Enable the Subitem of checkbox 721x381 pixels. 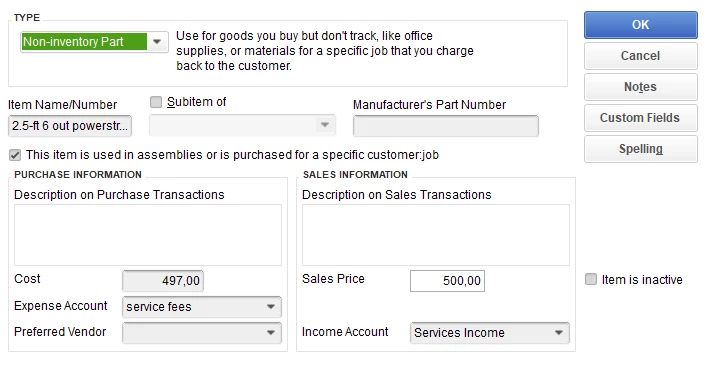(156, 102)
